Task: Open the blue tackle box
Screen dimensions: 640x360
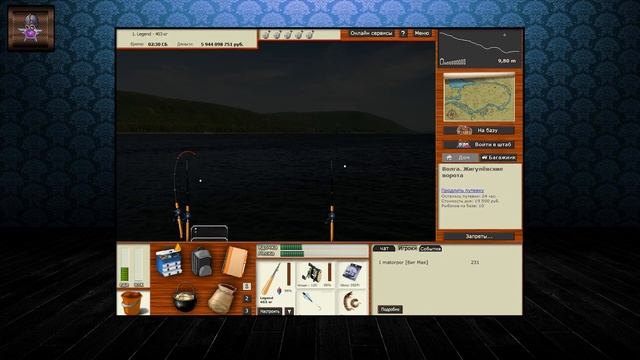Action: 169,261
